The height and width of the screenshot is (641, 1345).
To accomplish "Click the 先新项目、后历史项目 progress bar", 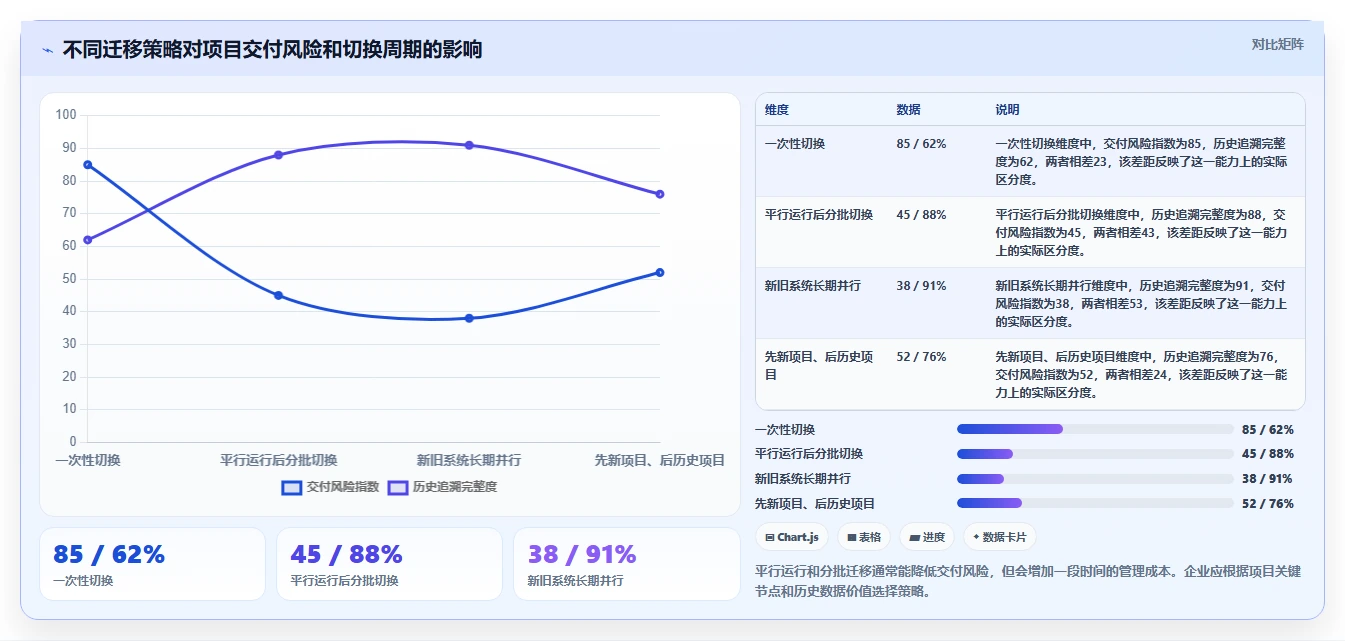I will tap(1095, 503).
